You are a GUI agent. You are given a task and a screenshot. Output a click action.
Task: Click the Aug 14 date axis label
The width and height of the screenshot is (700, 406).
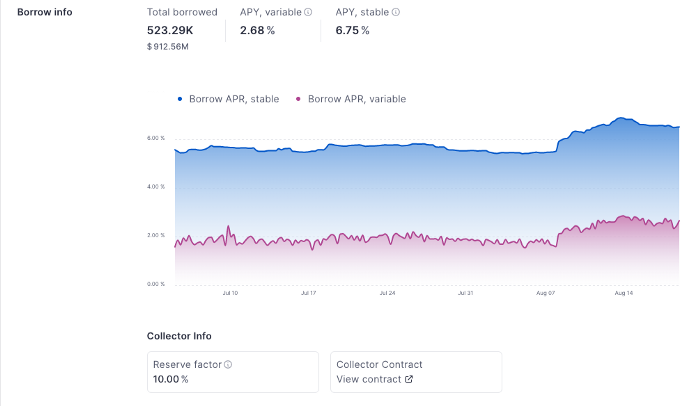[x=624, y=293]
